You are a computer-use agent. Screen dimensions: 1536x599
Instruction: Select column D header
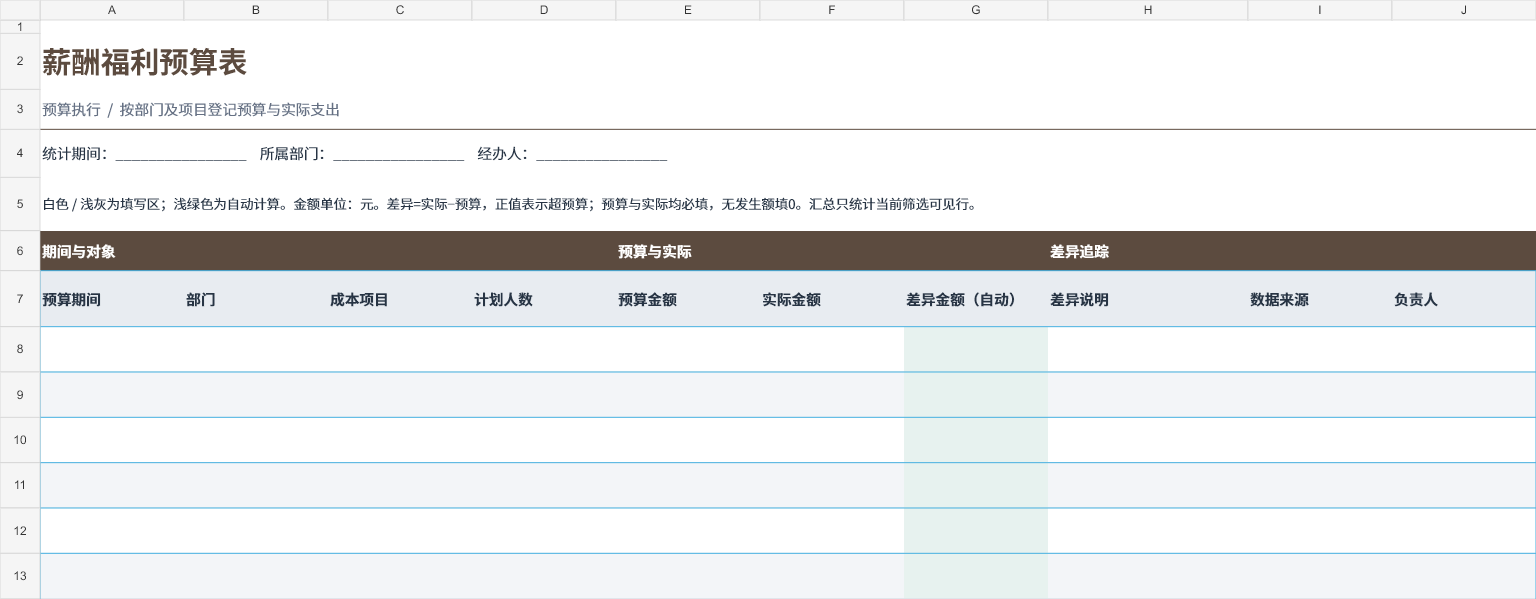pyautogui.click(x=544, y=10)
